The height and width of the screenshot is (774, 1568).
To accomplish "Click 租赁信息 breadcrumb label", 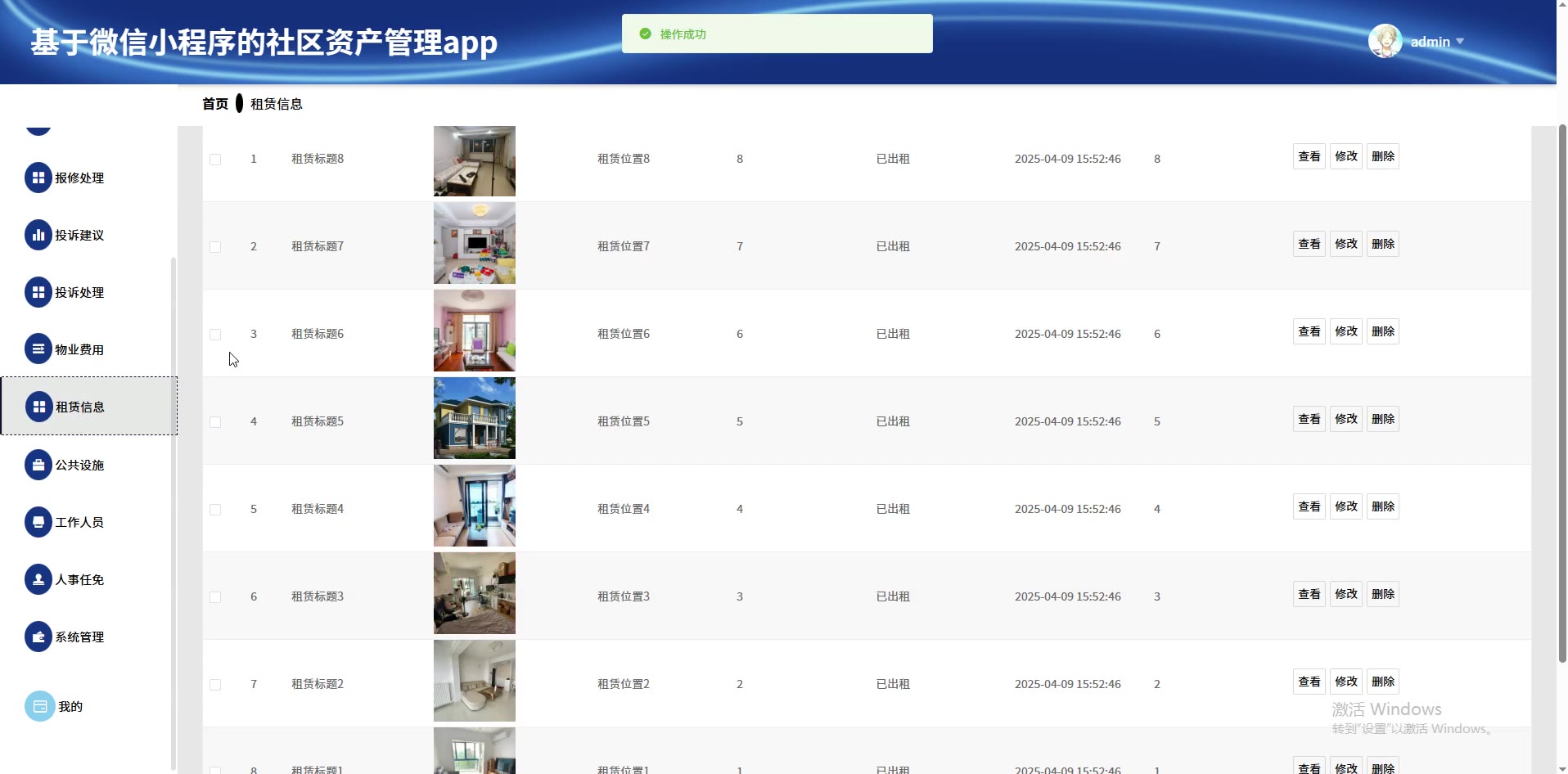I will point(277,104).
